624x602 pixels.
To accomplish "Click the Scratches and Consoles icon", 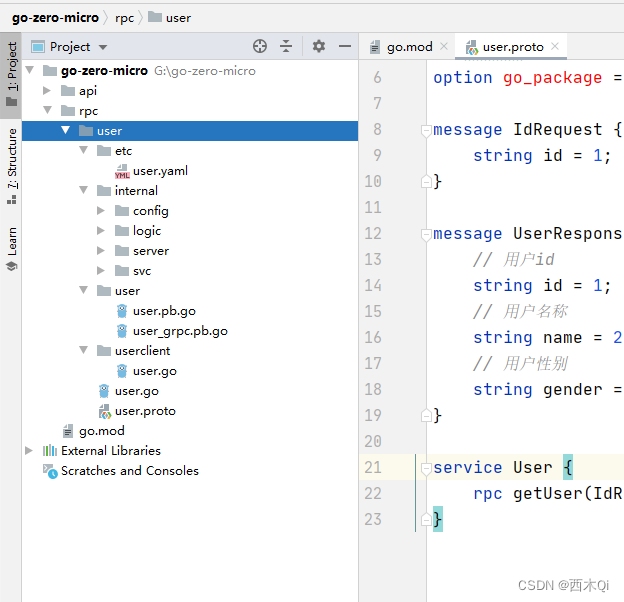I will [x=50, y=471].
